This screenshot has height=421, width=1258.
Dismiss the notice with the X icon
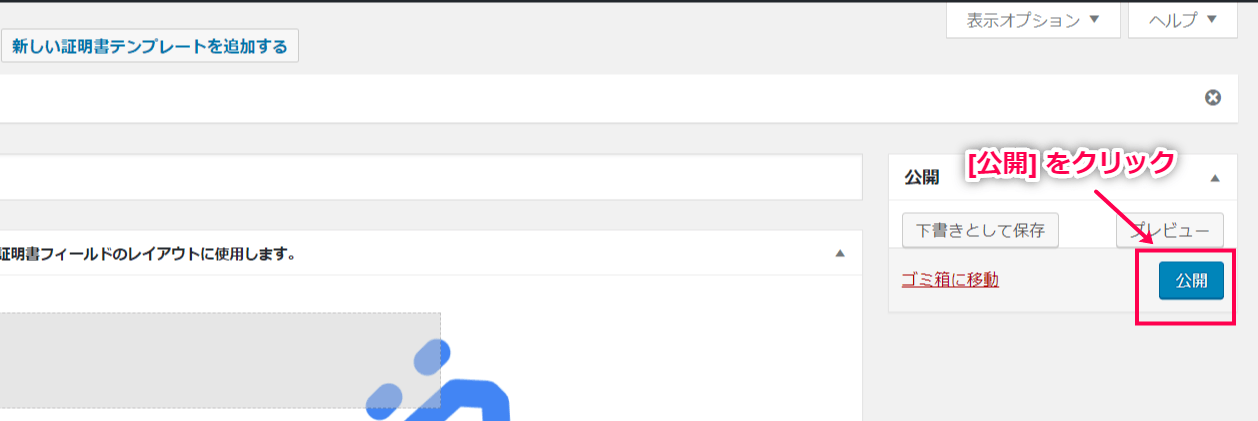(x=1213, y=98)
